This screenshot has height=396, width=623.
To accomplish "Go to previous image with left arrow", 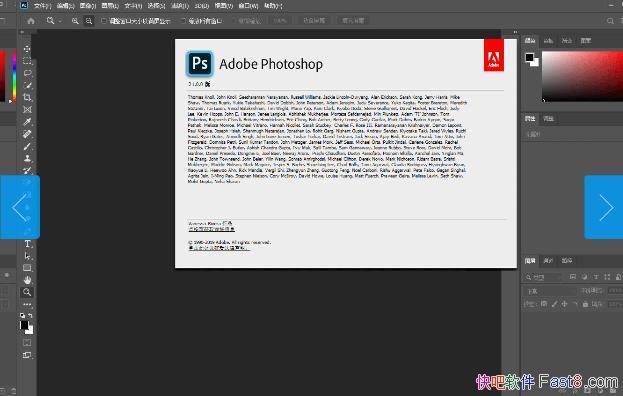I will (x=20, y=207).
